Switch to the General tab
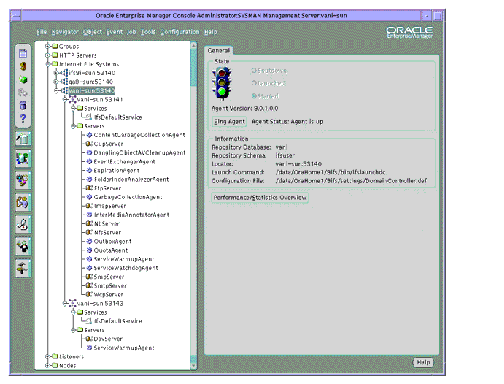 (x=219, y=50)
